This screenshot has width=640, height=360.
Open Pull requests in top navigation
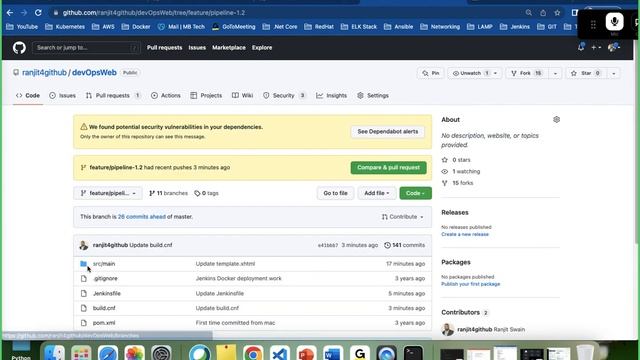pyautogui.click(x=164, y=48)
